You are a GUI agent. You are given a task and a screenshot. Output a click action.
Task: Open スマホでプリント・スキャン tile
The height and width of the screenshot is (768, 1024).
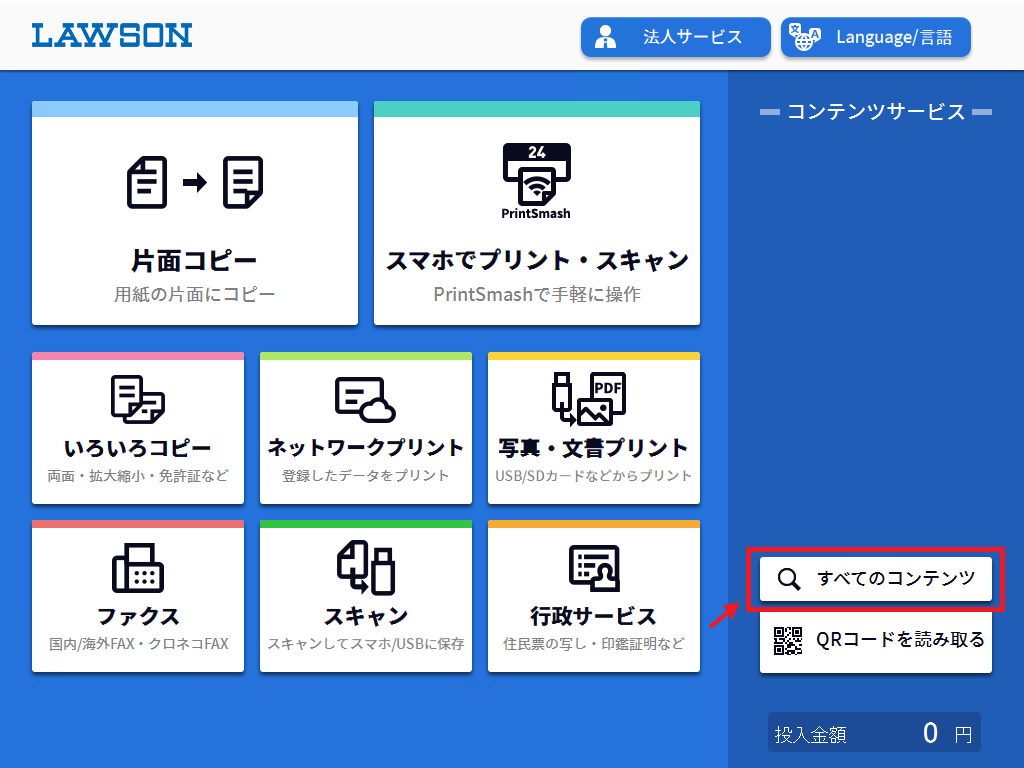tap(537, 213)
